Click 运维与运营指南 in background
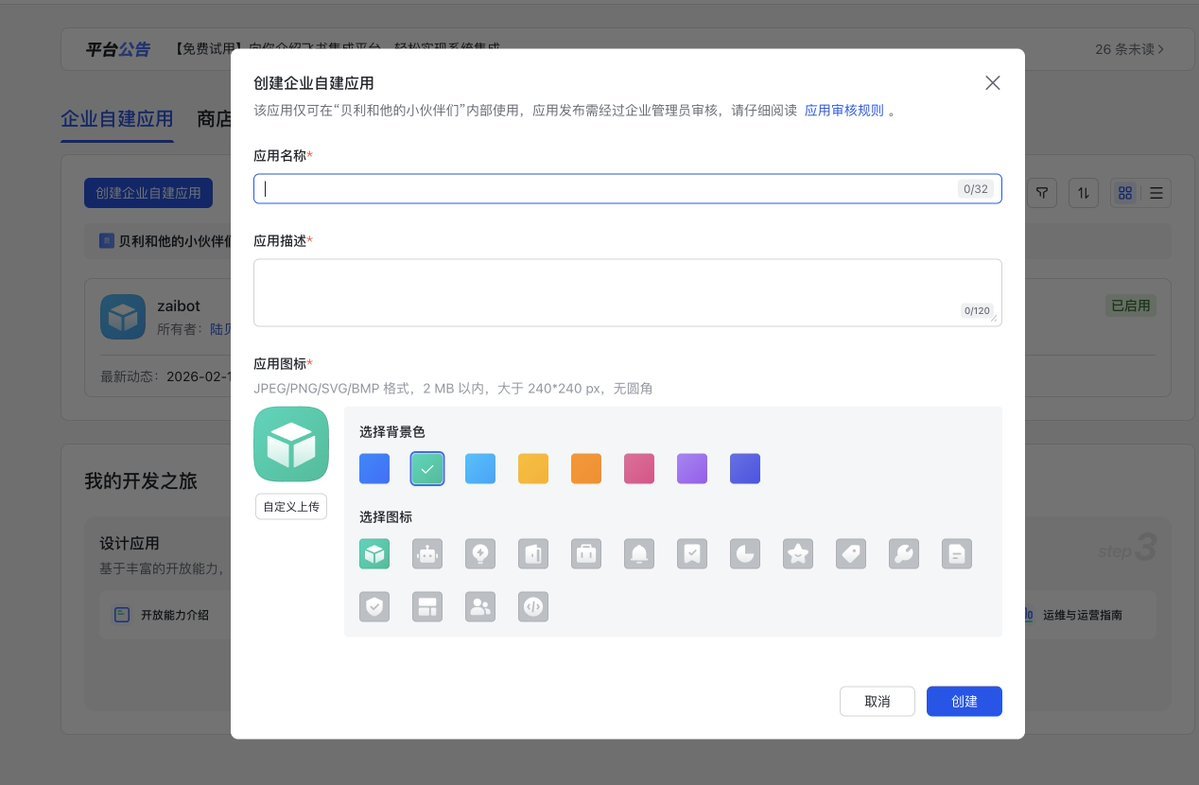 click(1083, 615)
